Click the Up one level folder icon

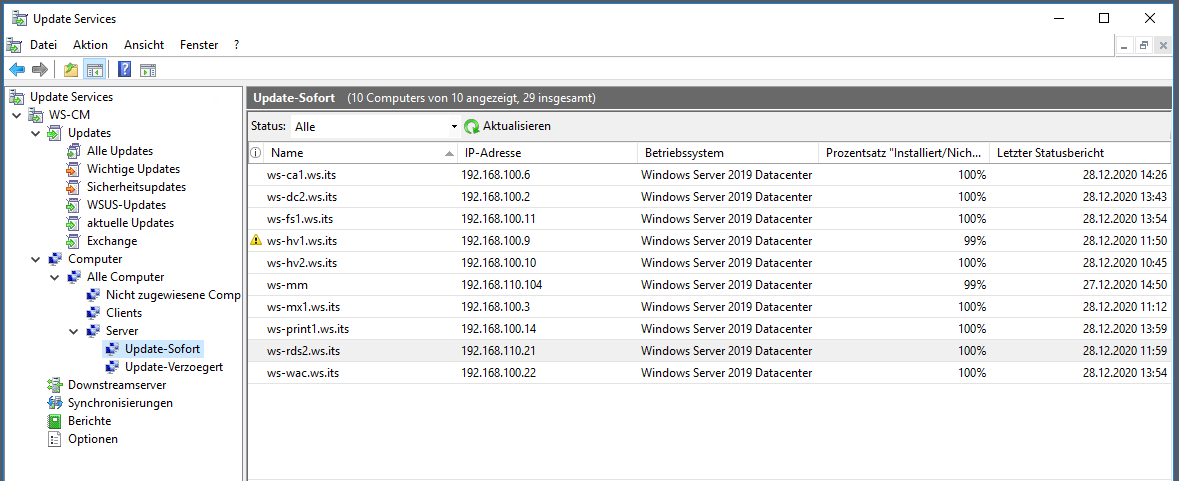coord(71,70)
